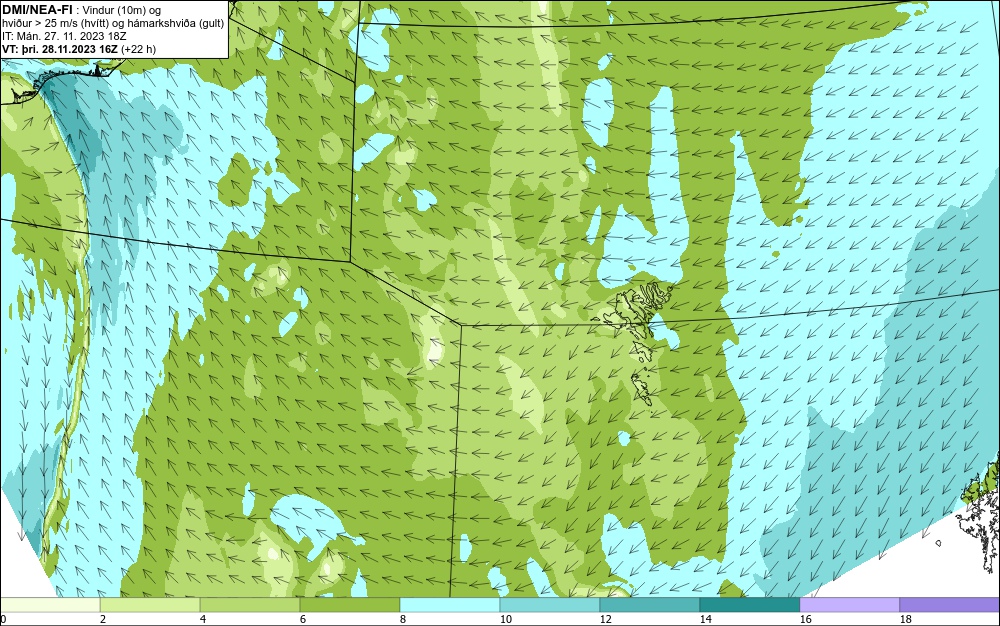Click the 'DMI/NEA-FI' title text
1000x626 pixels.
click(x=37, y=9)
